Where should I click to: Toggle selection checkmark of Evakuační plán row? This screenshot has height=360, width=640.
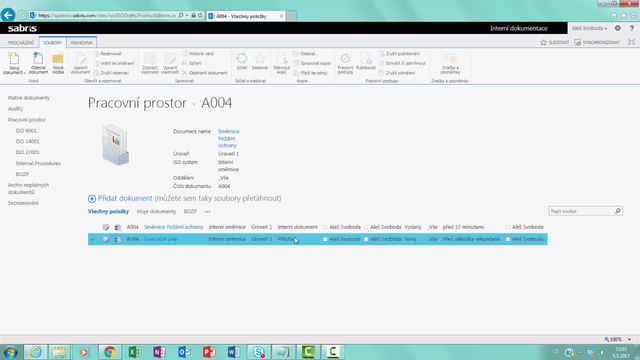tap(93, 239)
